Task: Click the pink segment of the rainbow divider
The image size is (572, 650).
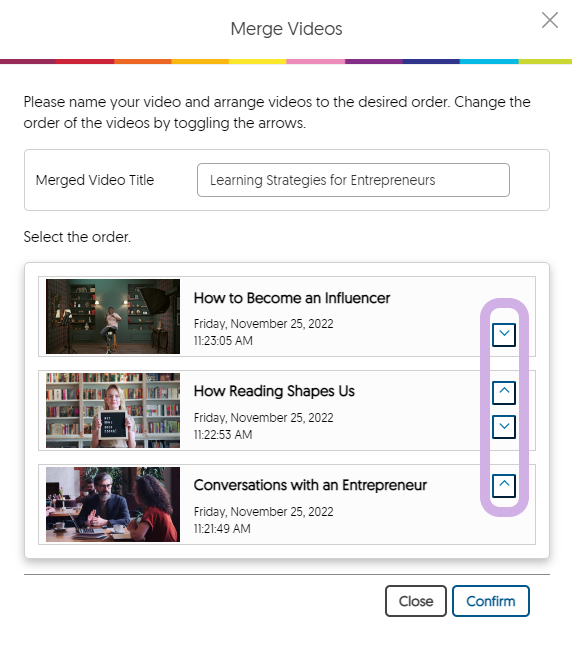Action: point(315,61)
